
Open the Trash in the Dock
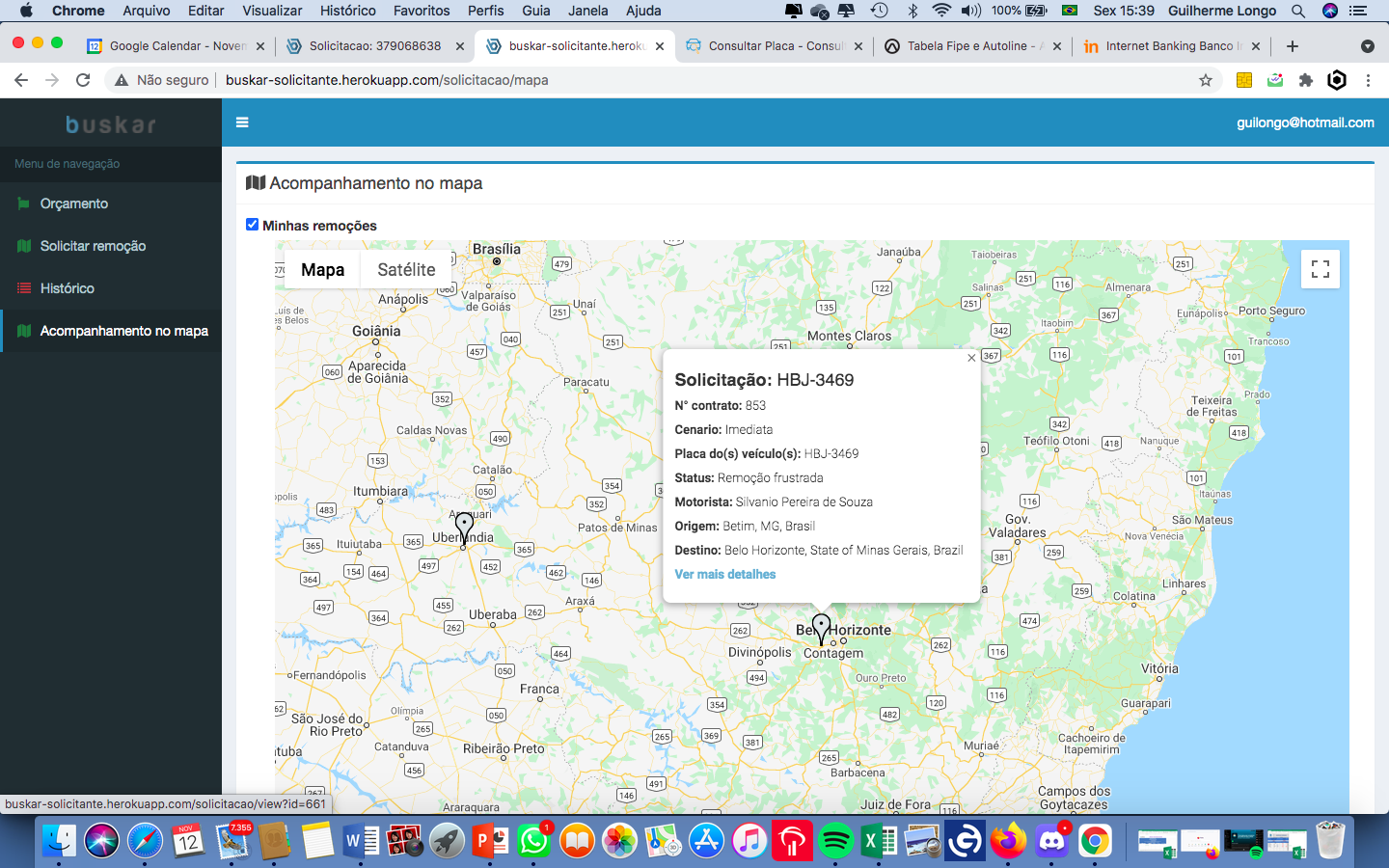point(1330,841)
